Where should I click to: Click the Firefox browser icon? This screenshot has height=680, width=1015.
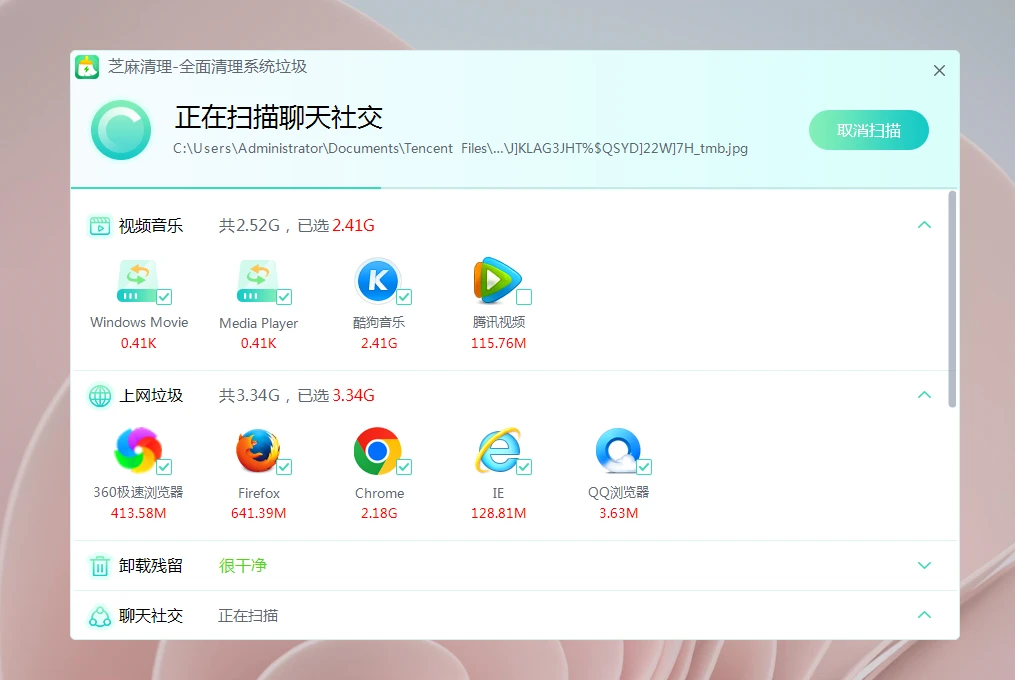tap(257, 451)
